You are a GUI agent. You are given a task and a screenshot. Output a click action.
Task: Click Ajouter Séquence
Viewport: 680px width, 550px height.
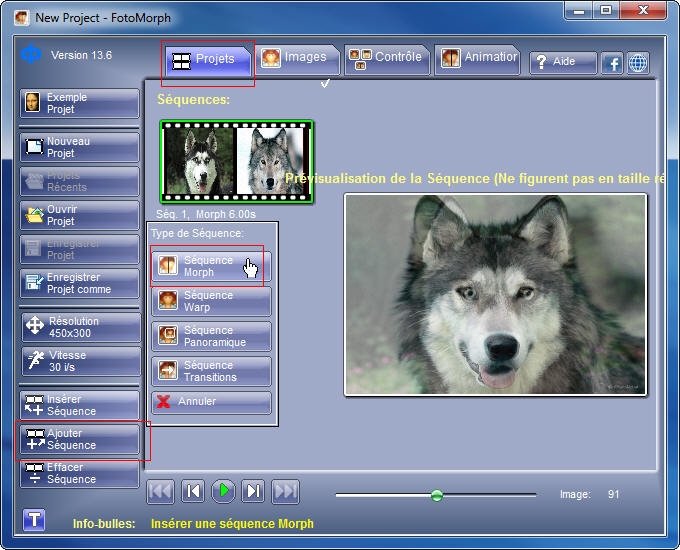coord(80,439)
